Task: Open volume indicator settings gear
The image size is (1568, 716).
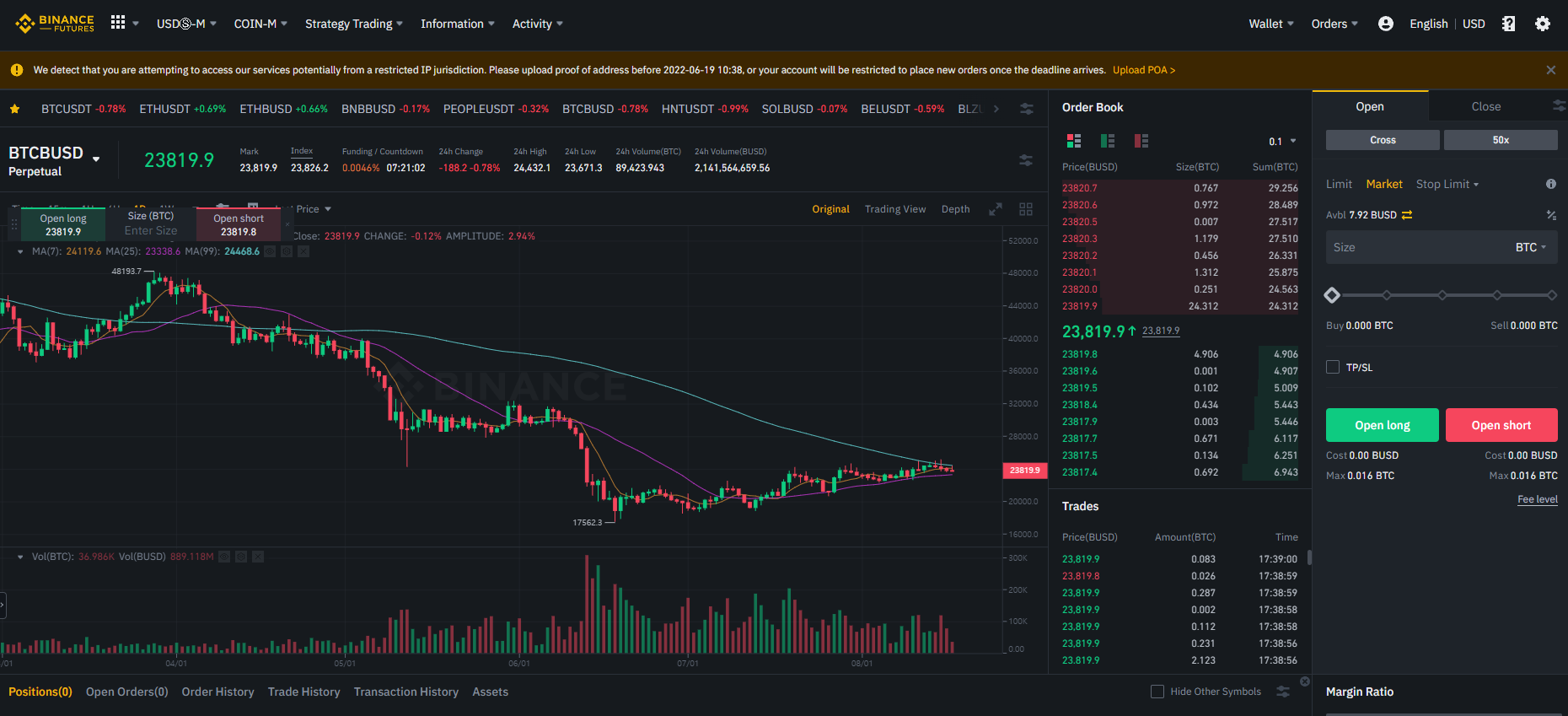Action: click(x=241, y=557)
